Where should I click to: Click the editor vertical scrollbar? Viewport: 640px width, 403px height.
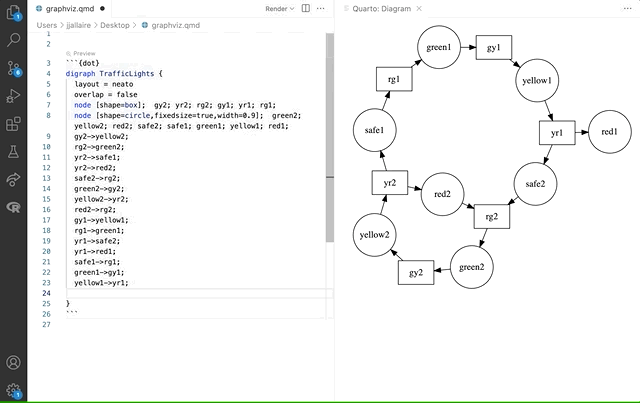pos(330,140)
